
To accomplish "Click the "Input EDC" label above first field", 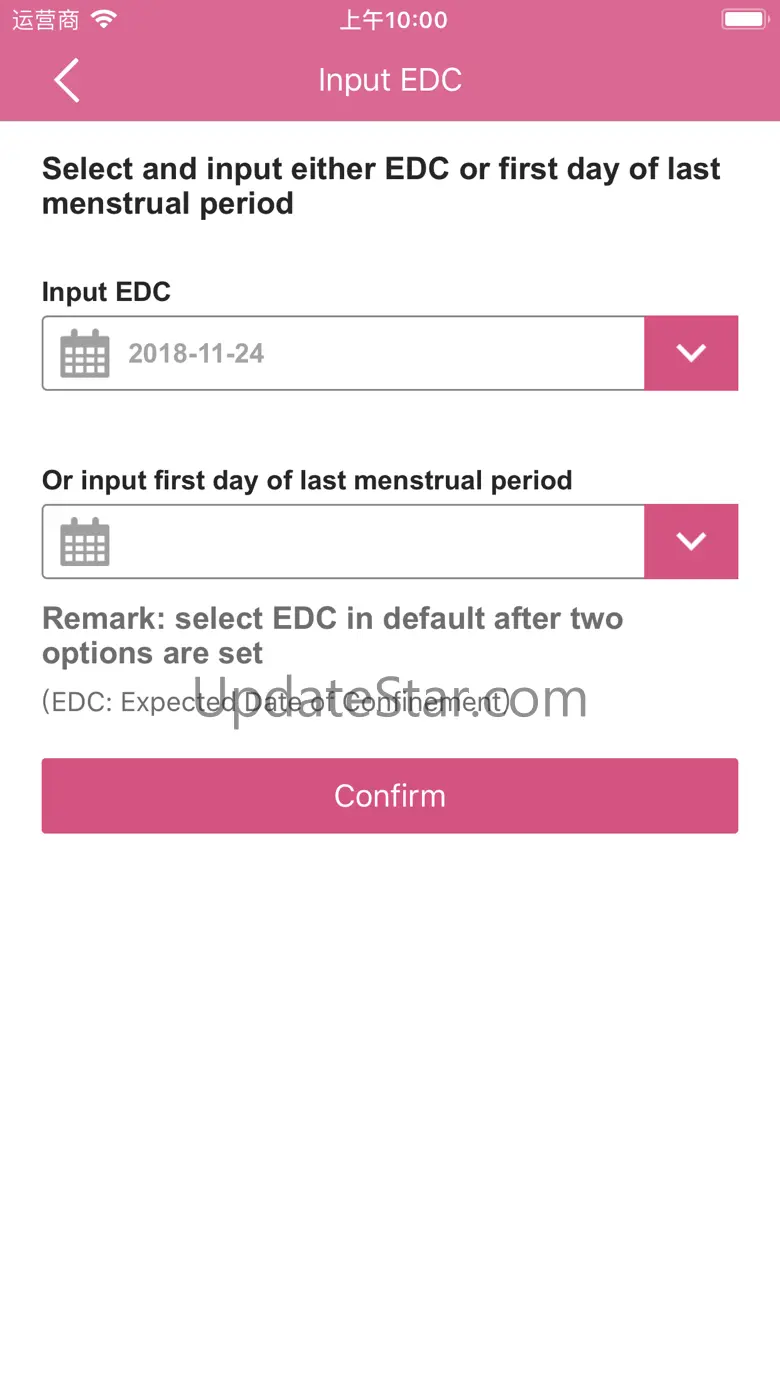I will pyautogui.click(x=106, y=292).
